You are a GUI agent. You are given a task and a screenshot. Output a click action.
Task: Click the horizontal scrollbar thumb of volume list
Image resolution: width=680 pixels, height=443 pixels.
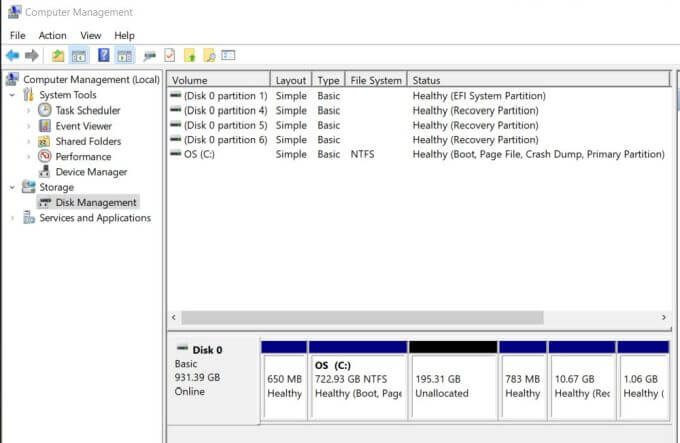click(362, 317)
